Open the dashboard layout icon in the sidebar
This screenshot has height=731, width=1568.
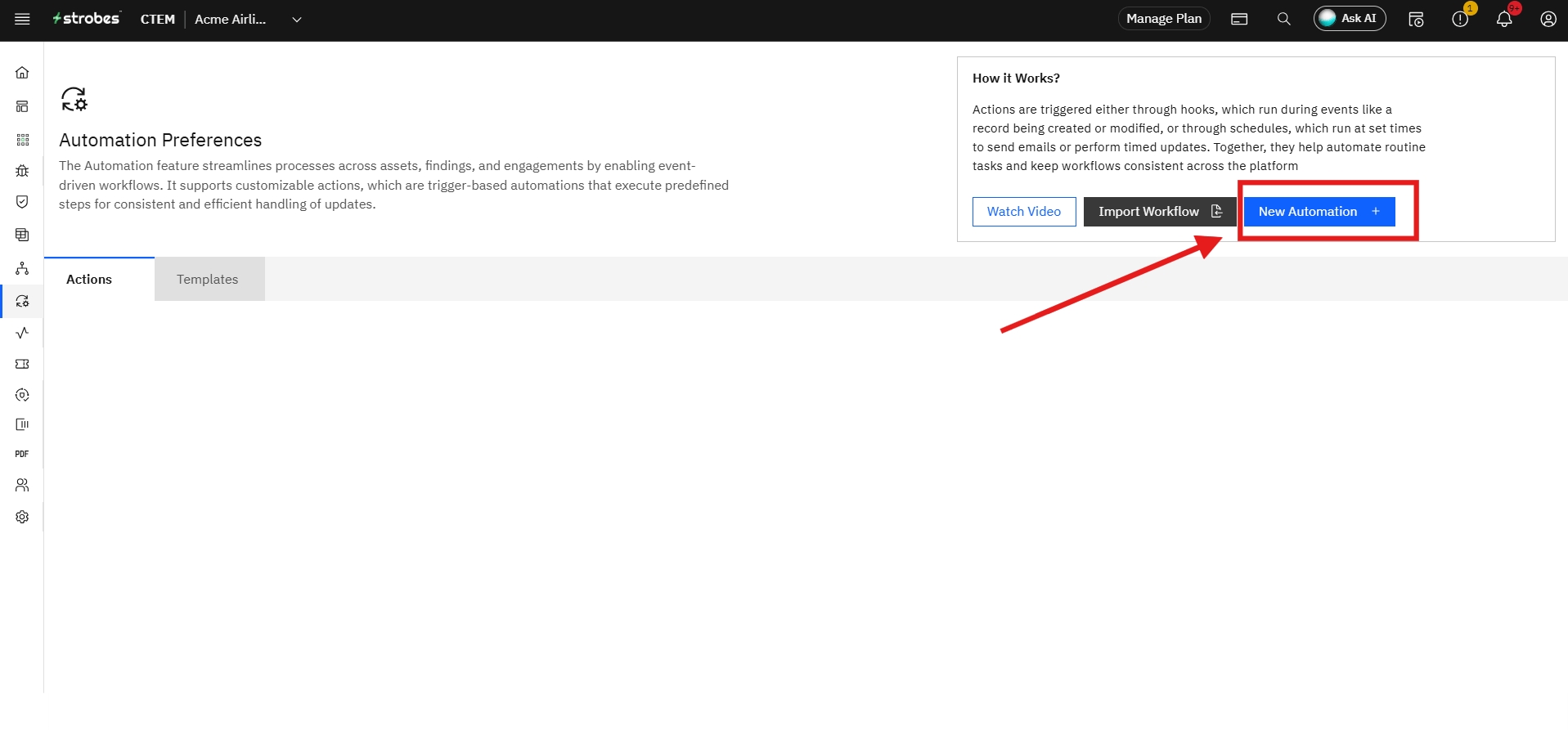pos(22,106)
